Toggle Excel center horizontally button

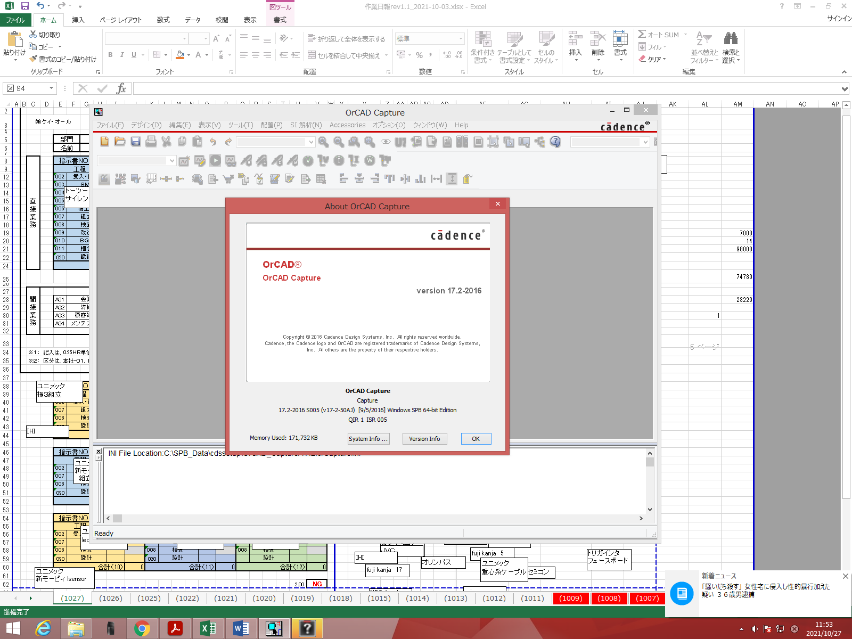[x=255, y=55]
